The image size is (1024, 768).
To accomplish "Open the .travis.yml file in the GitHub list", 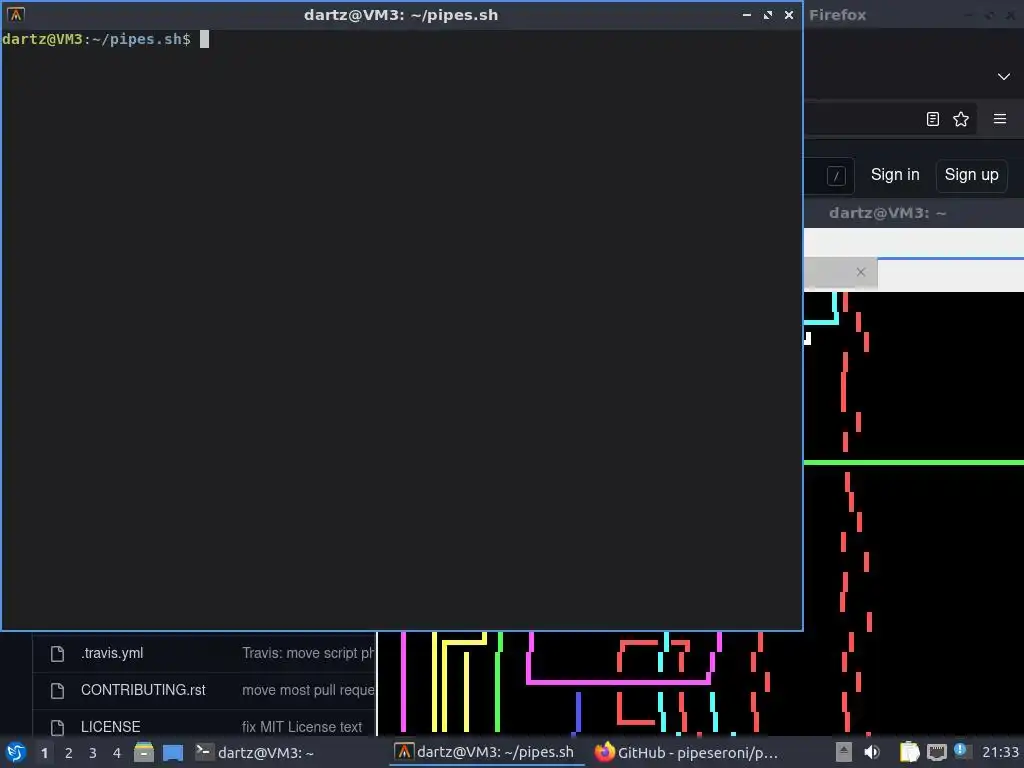I will point(112,653).
